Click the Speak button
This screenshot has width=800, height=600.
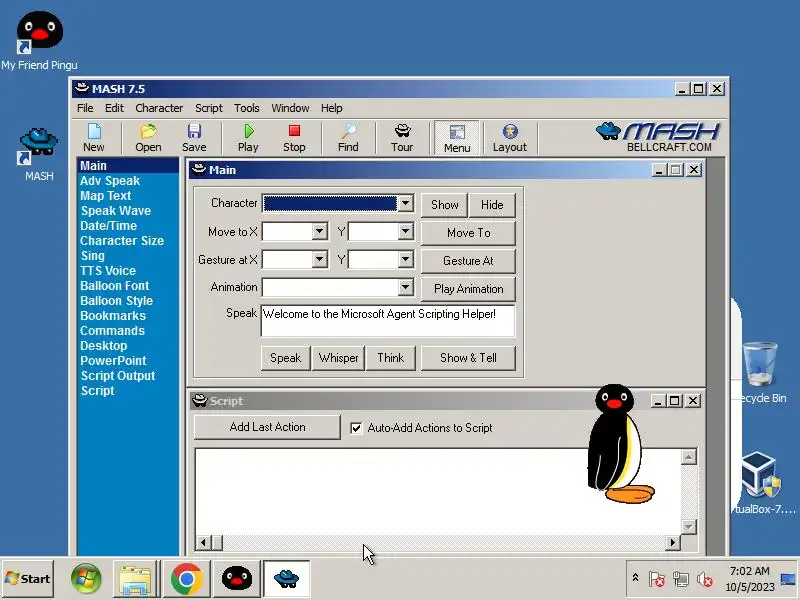[x=285, y=358]
